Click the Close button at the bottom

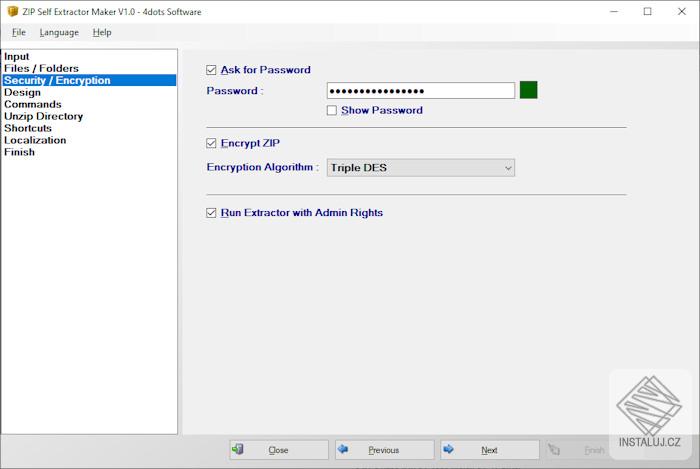(x=279, y=450)
